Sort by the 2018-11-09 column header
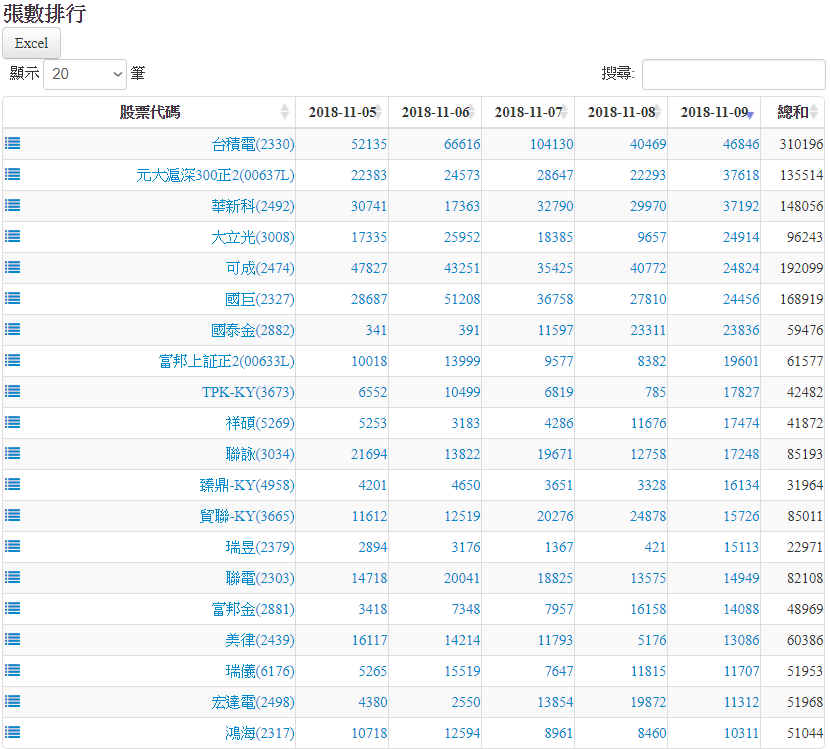830x749 pixels. 713,112
